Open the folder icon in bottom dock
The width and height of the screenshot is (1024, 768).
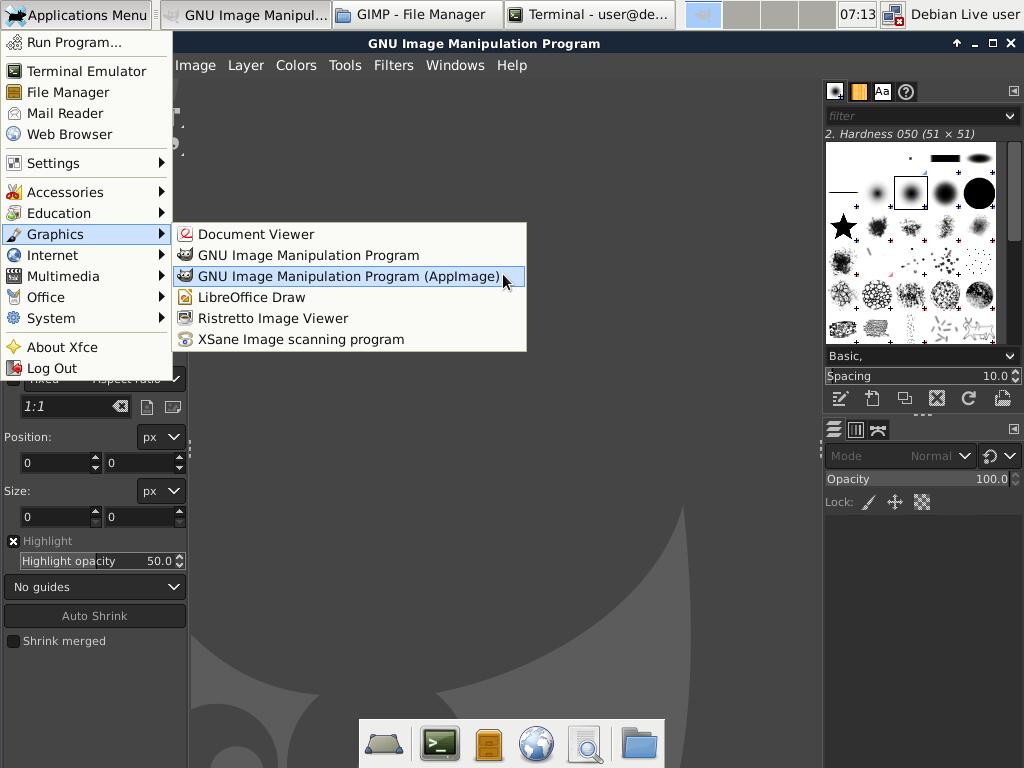(x=639, y=743)
